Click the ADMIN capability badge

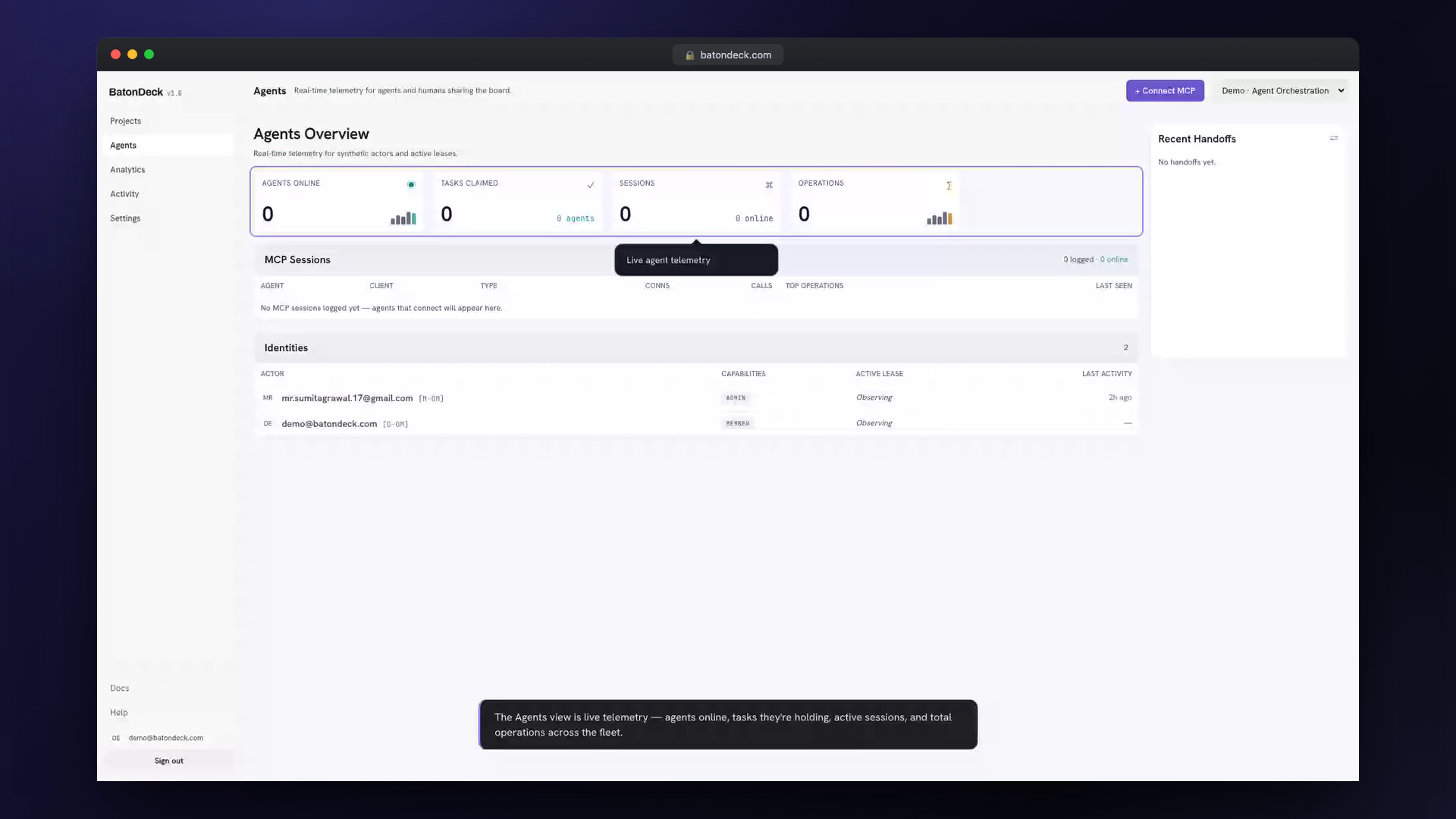[736, 398]
